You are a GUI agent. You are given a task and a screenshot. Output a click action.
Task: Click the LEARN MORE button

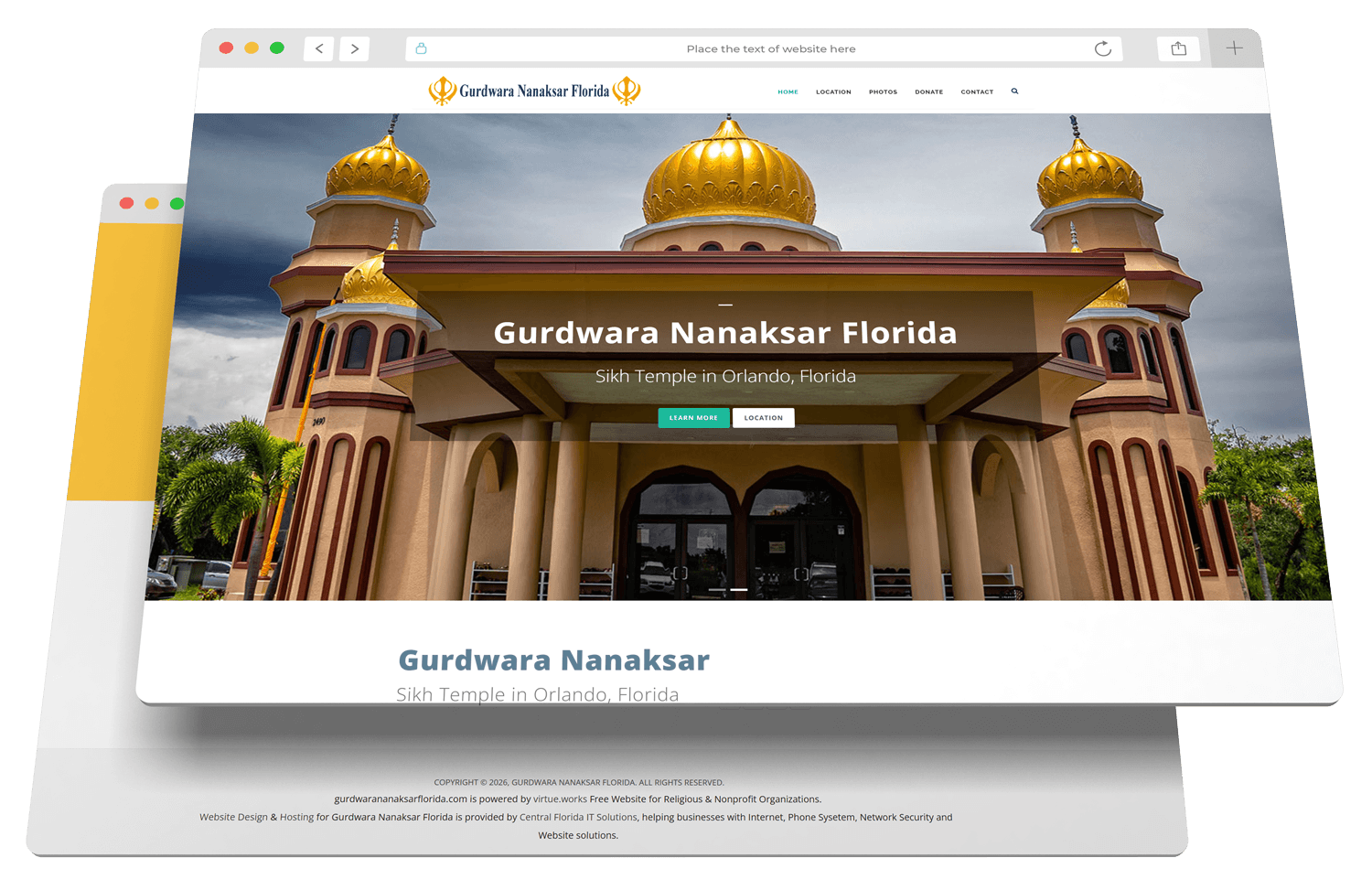tap(693, 417)
